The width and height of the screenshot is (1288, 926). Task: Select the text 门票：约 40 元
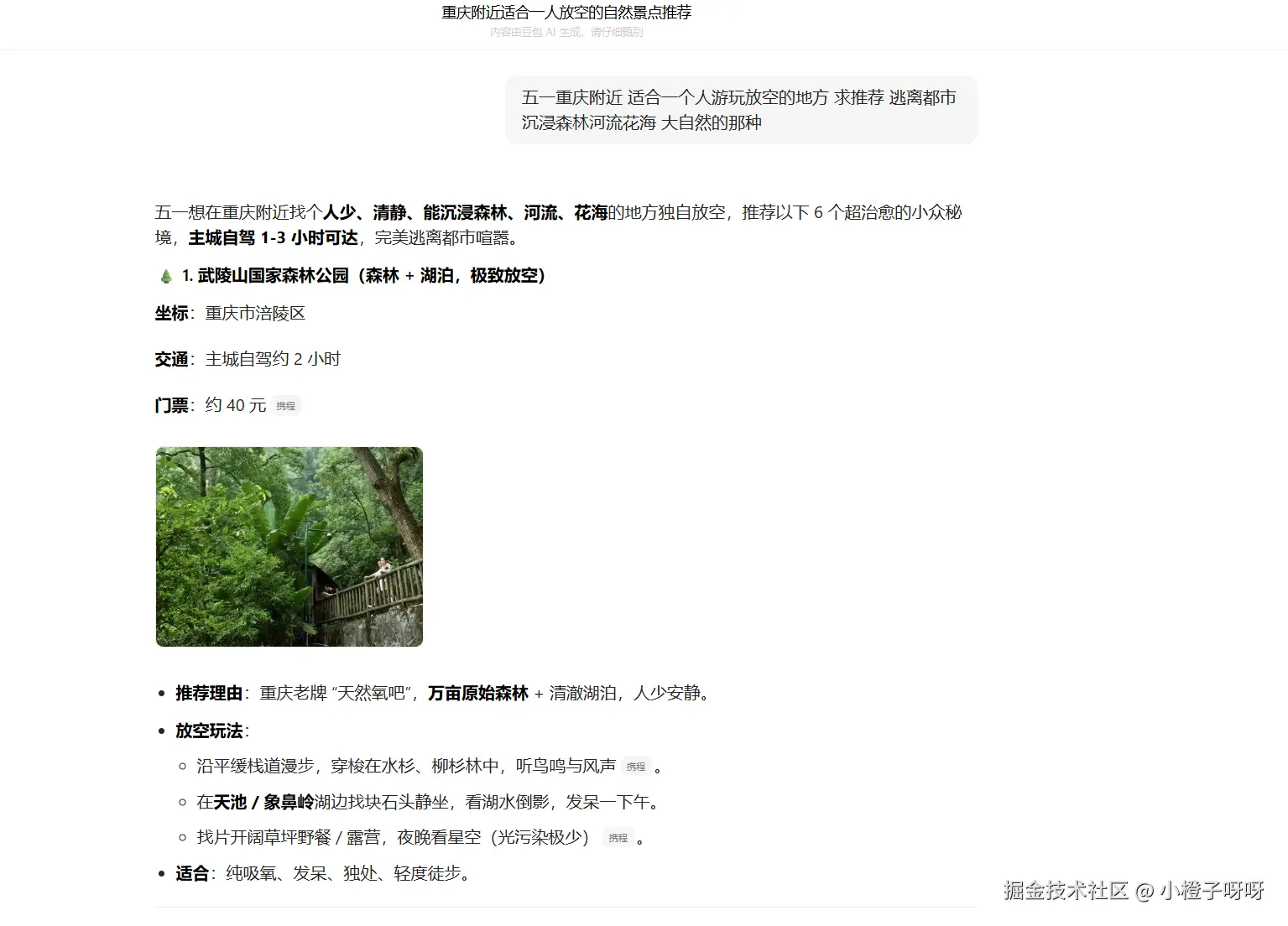[211, 406]
